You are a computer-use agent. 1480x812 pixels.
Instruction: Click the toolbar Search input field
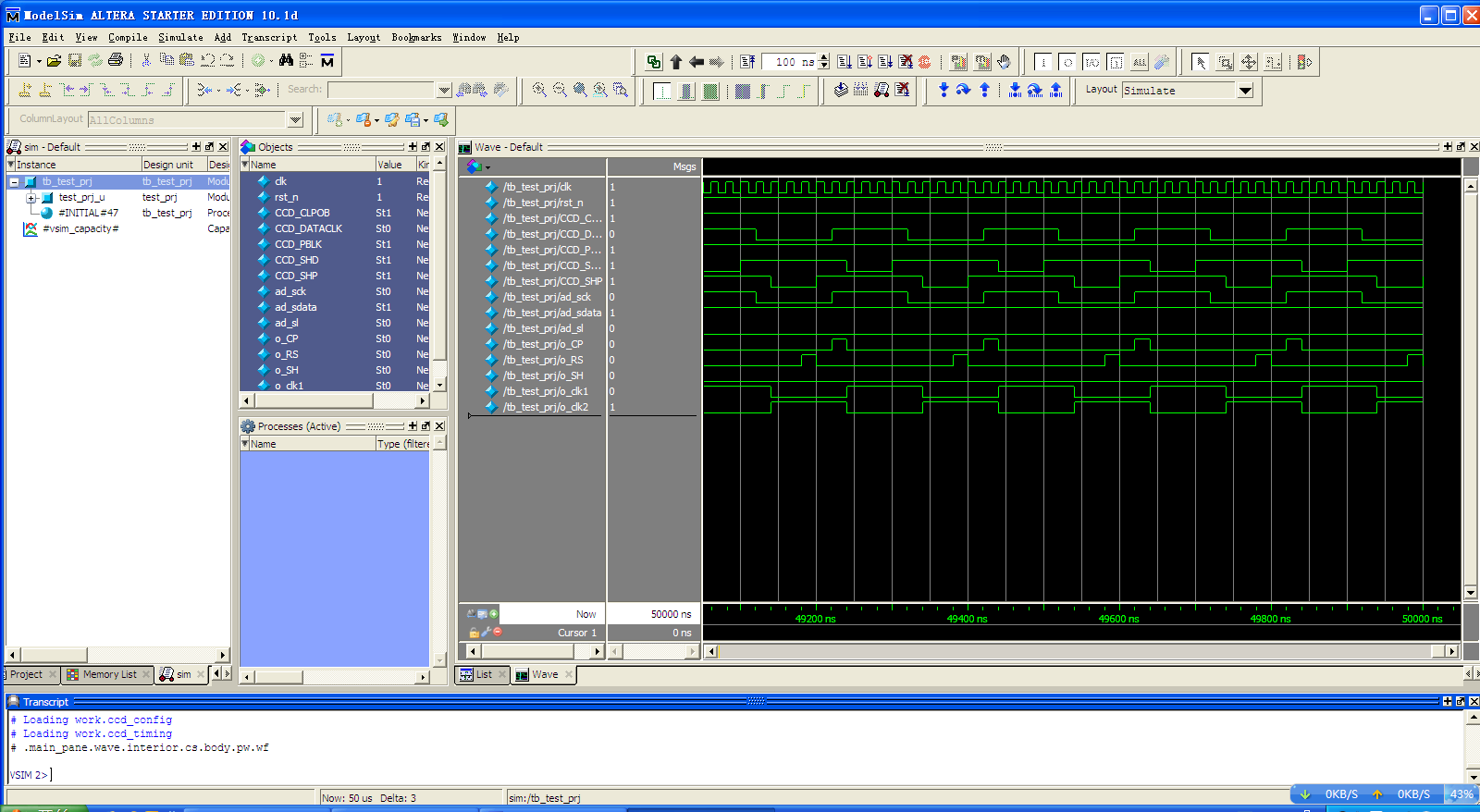380,90
